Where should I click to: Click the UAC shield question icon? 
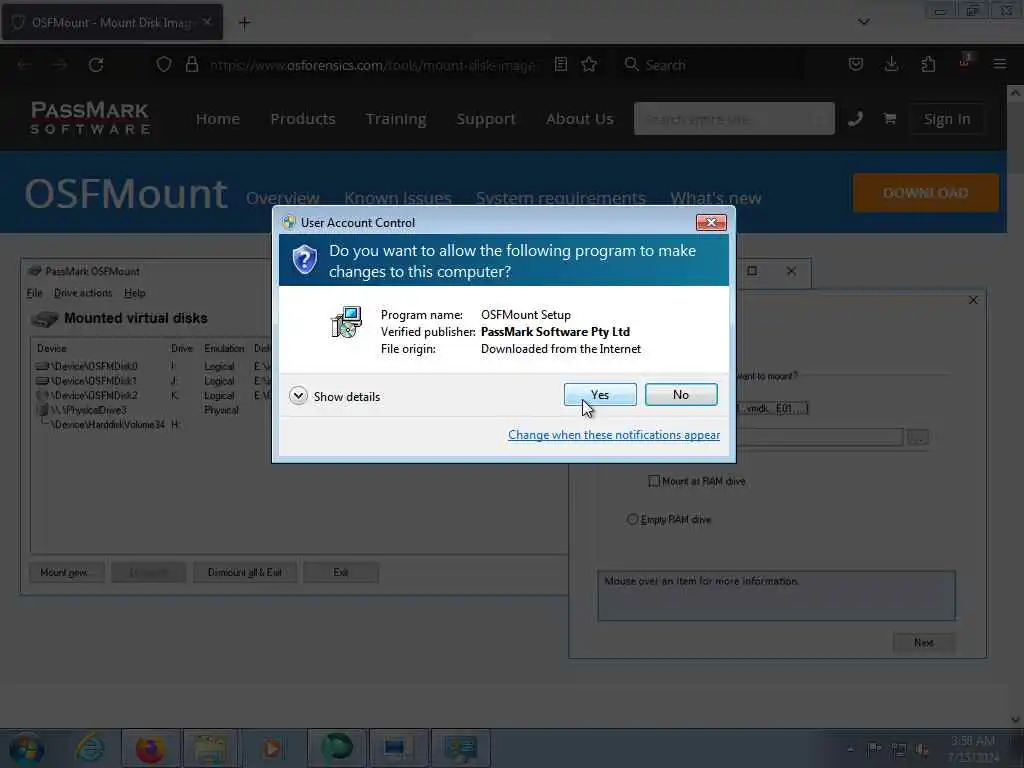click(x=304, y=260)
